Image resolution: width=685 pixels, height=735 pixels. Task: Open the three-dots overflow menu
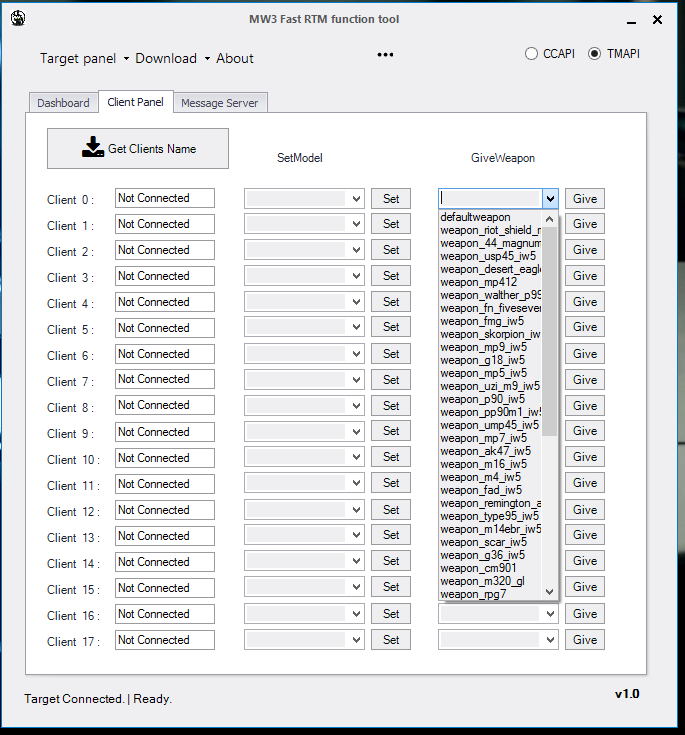tap(385, 55)
